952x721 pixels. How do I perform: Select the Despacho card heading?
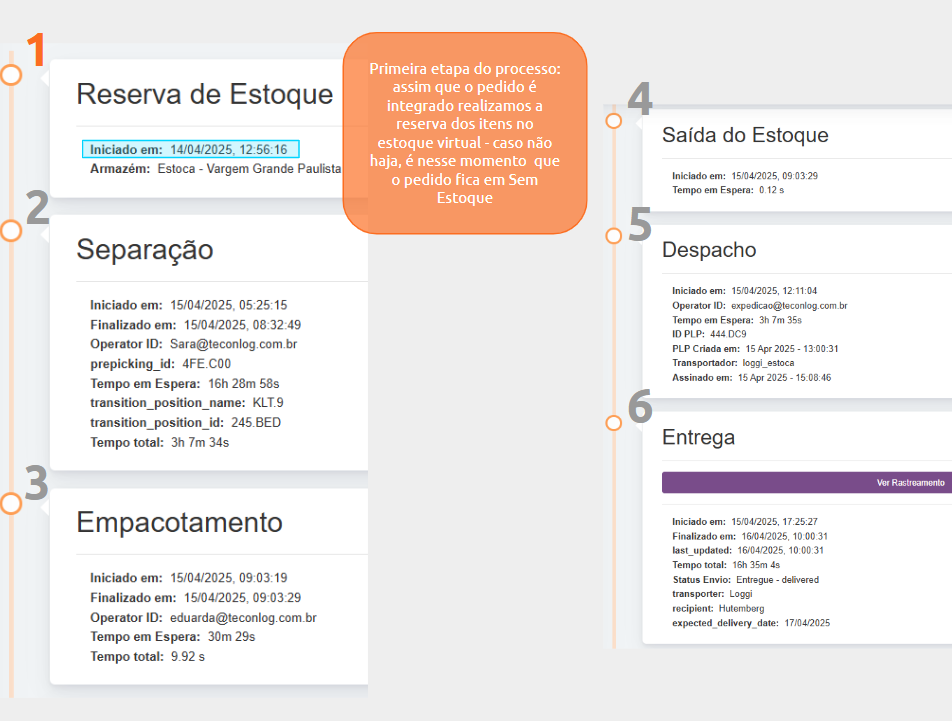709,250
